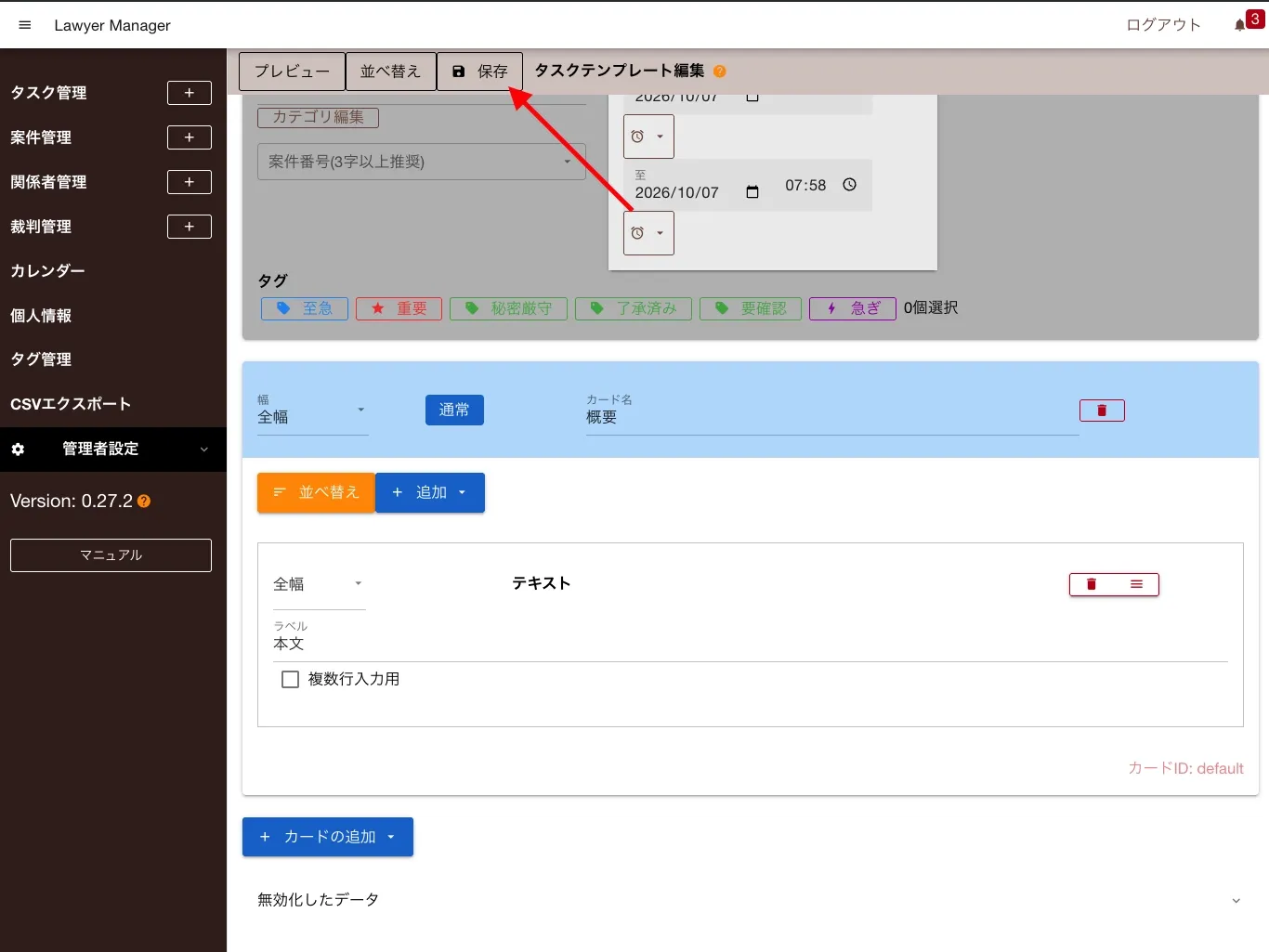Click the plus button beside 裁判管理
The image size is (1269, 952).
point(190,227)
